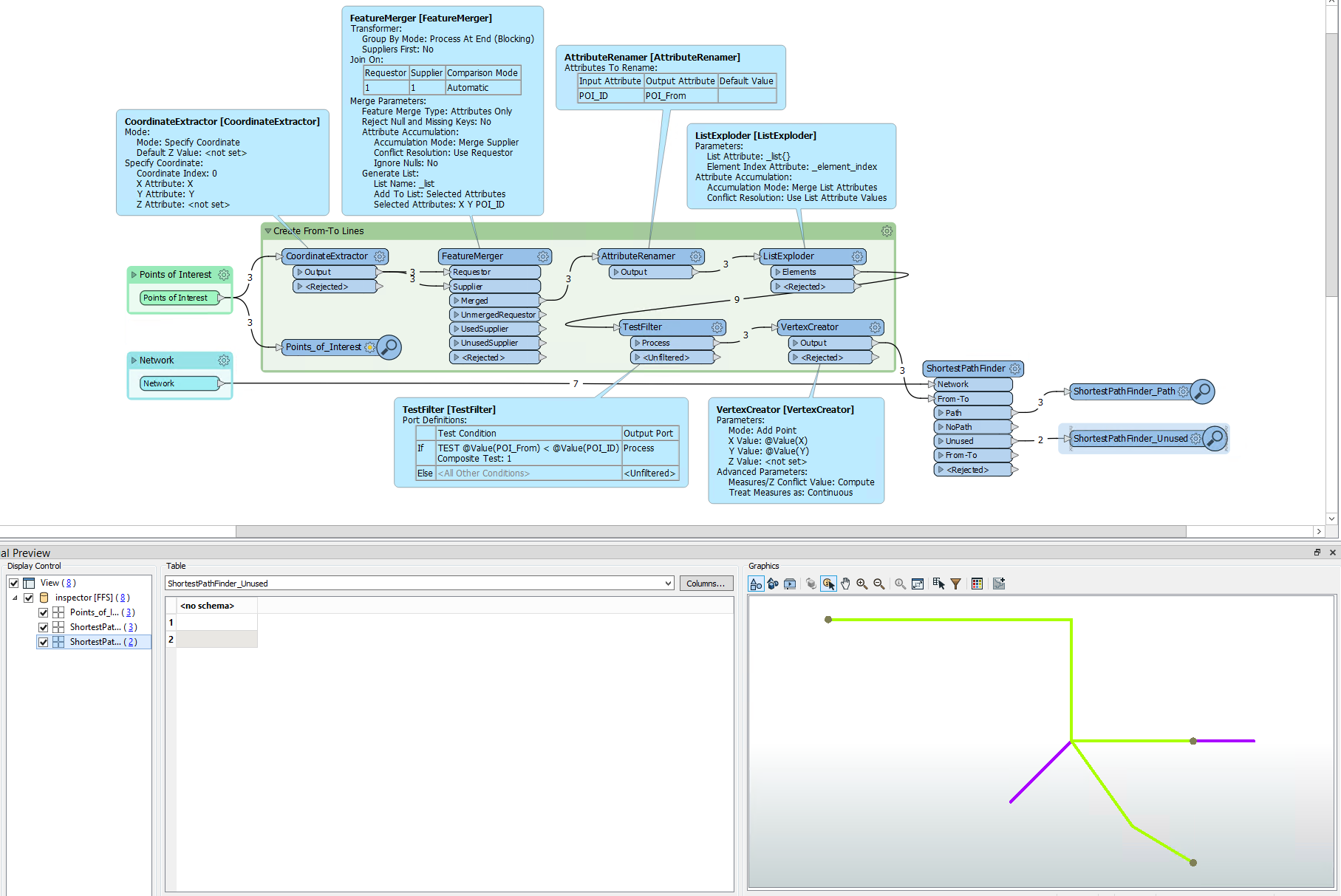1341x896 pixels.
Task: Open ShortestPathFinder parameters gear
Action: (1015, 369)
